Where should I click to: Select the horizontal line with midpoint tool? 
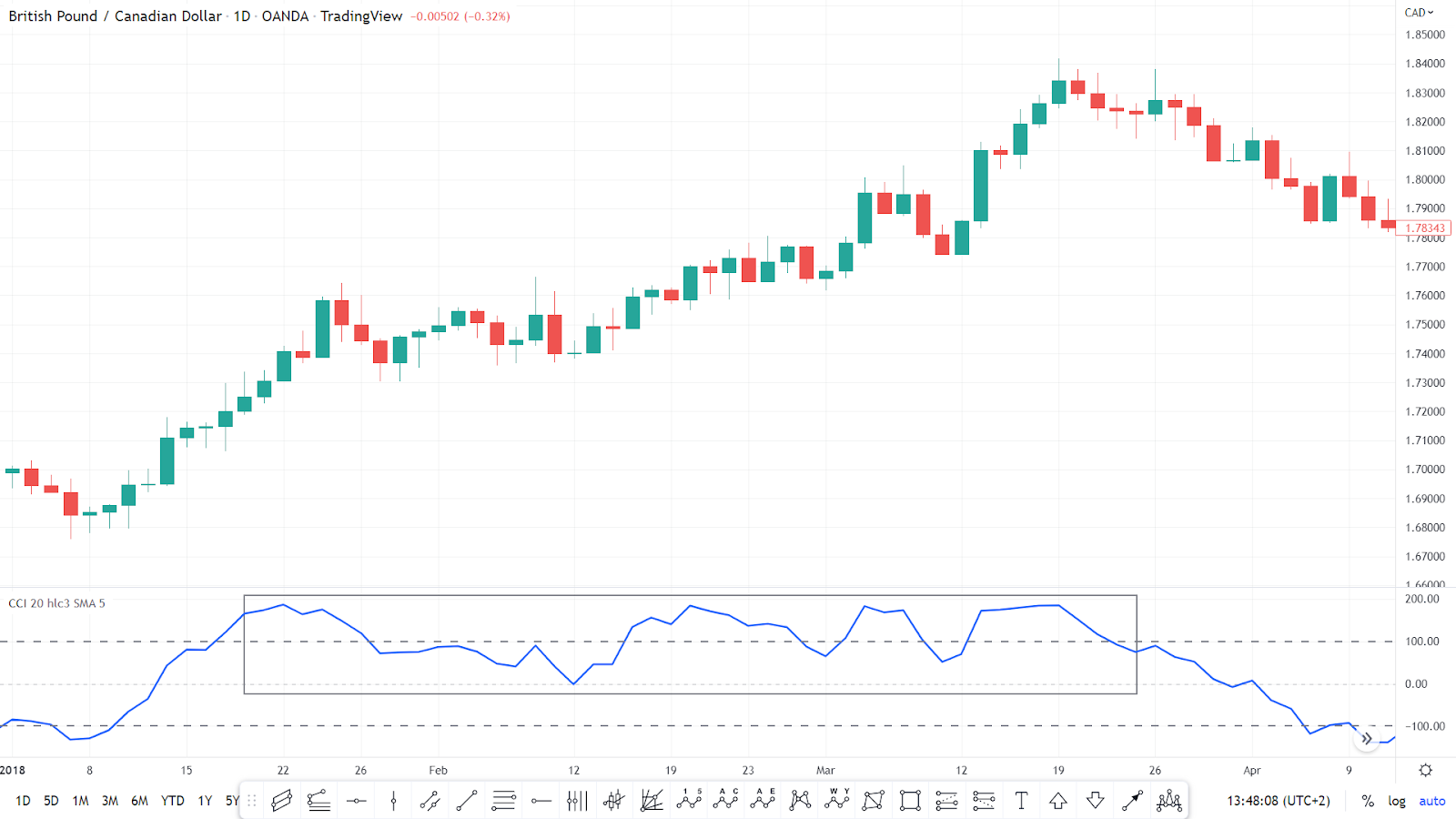tap(356, 801)
